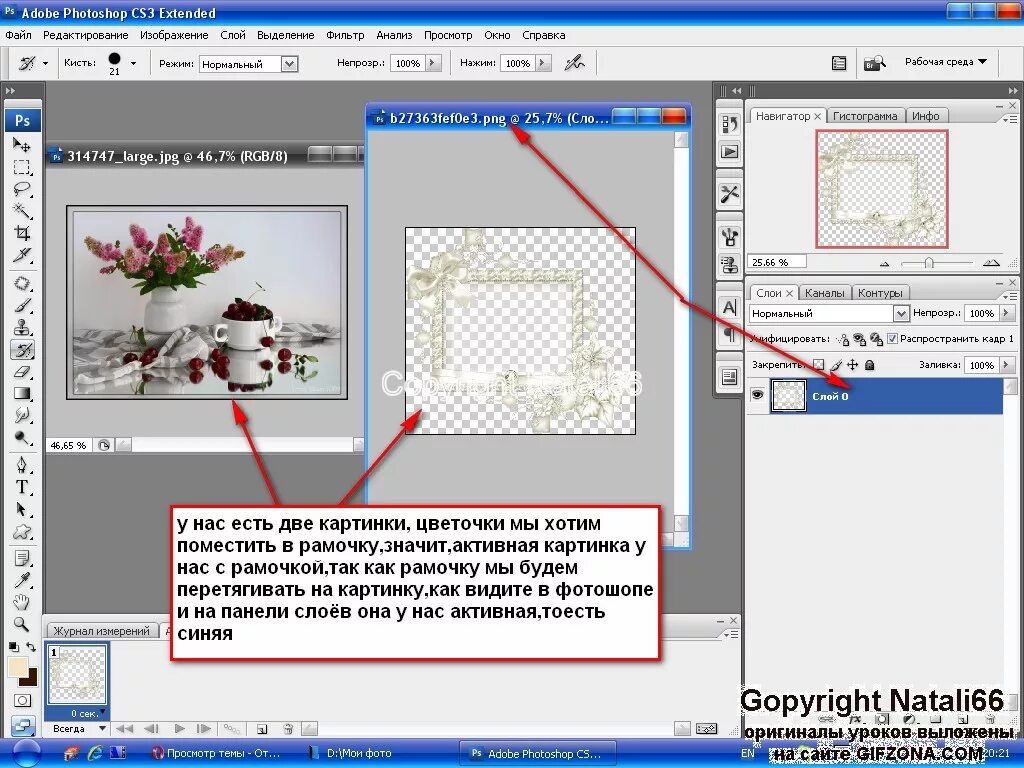This screenshot has height=768, width=1024.
Task: Select the Brush tool in toolbox
Action: coord(22,306)
